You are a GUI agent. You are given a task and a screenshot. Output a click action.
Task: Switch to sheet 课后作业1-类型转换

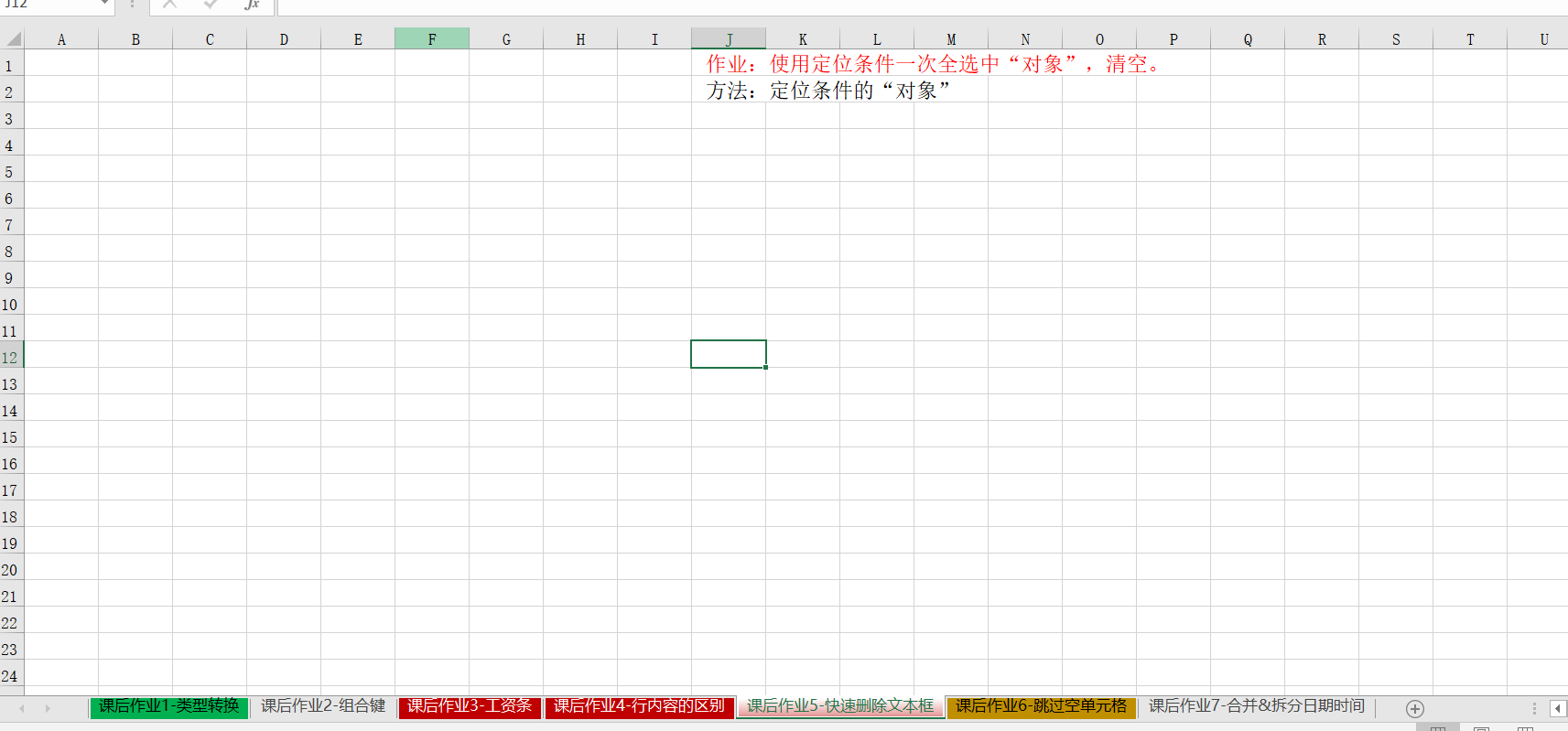169,707
